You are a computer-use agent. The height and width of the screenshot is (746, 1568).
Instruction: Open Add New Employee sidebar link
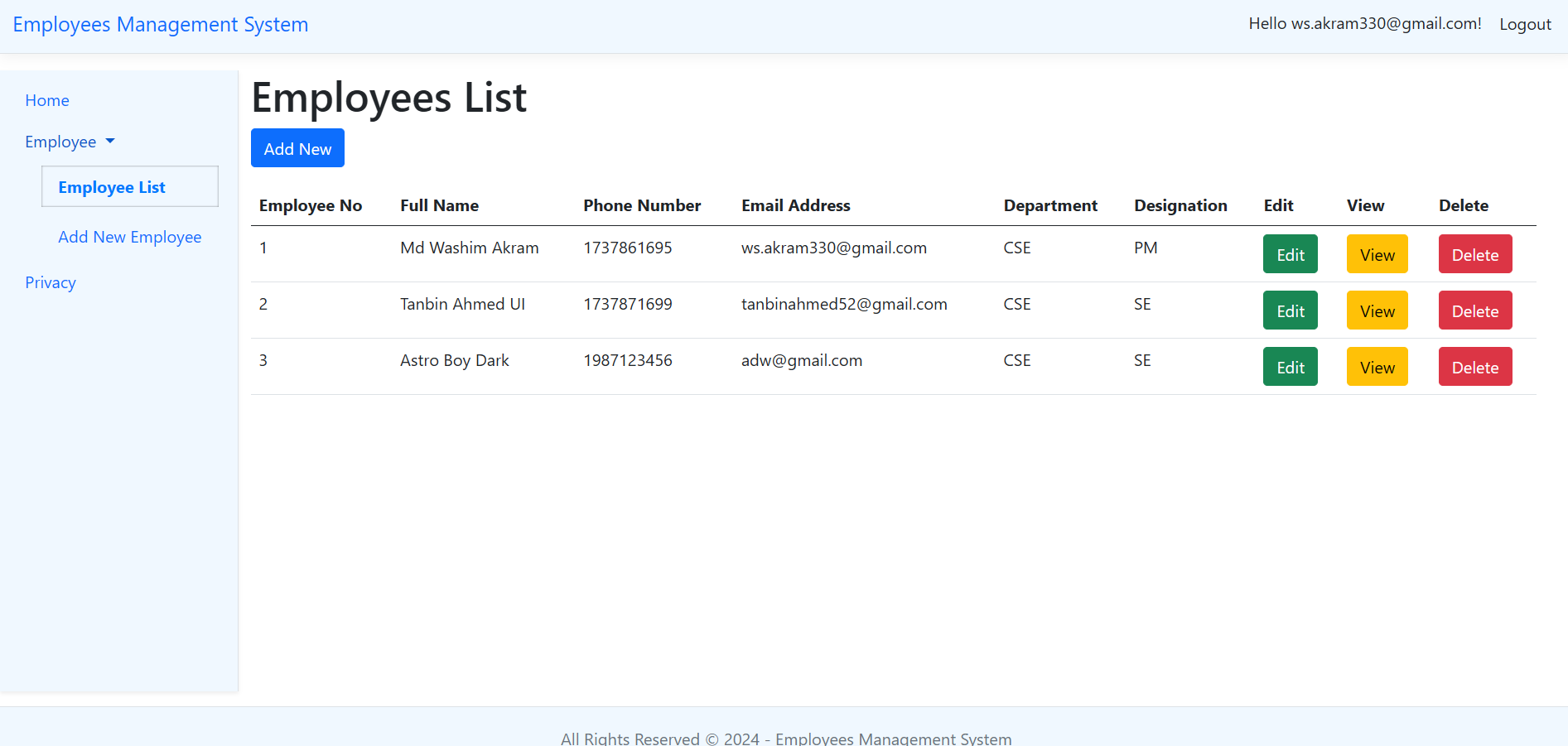click(130, 237)
